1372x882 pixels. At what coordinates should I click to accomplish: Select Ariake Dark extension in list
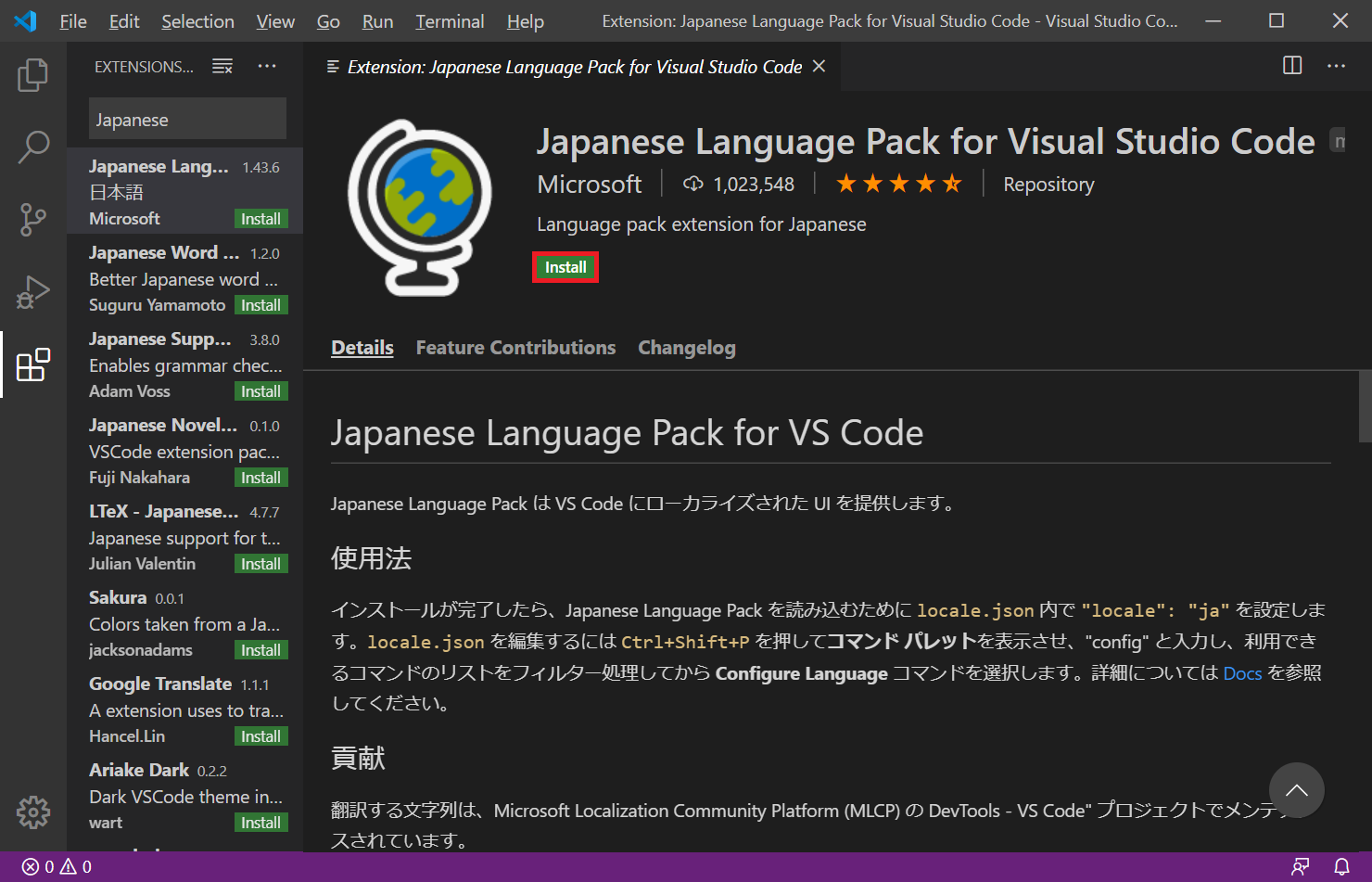coord(185,795)
